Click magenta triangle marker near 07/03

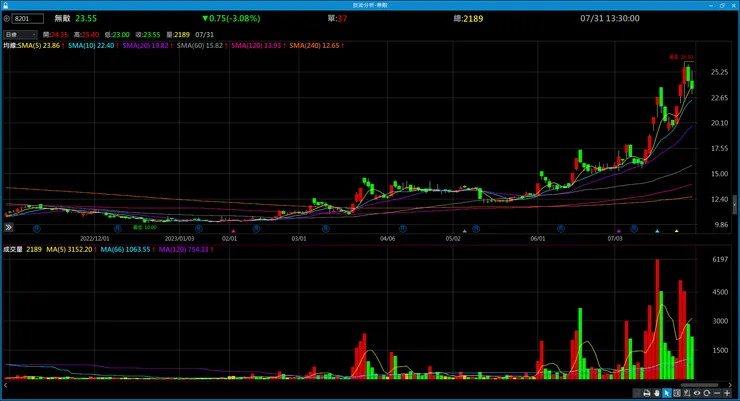(x=619, y=231)
